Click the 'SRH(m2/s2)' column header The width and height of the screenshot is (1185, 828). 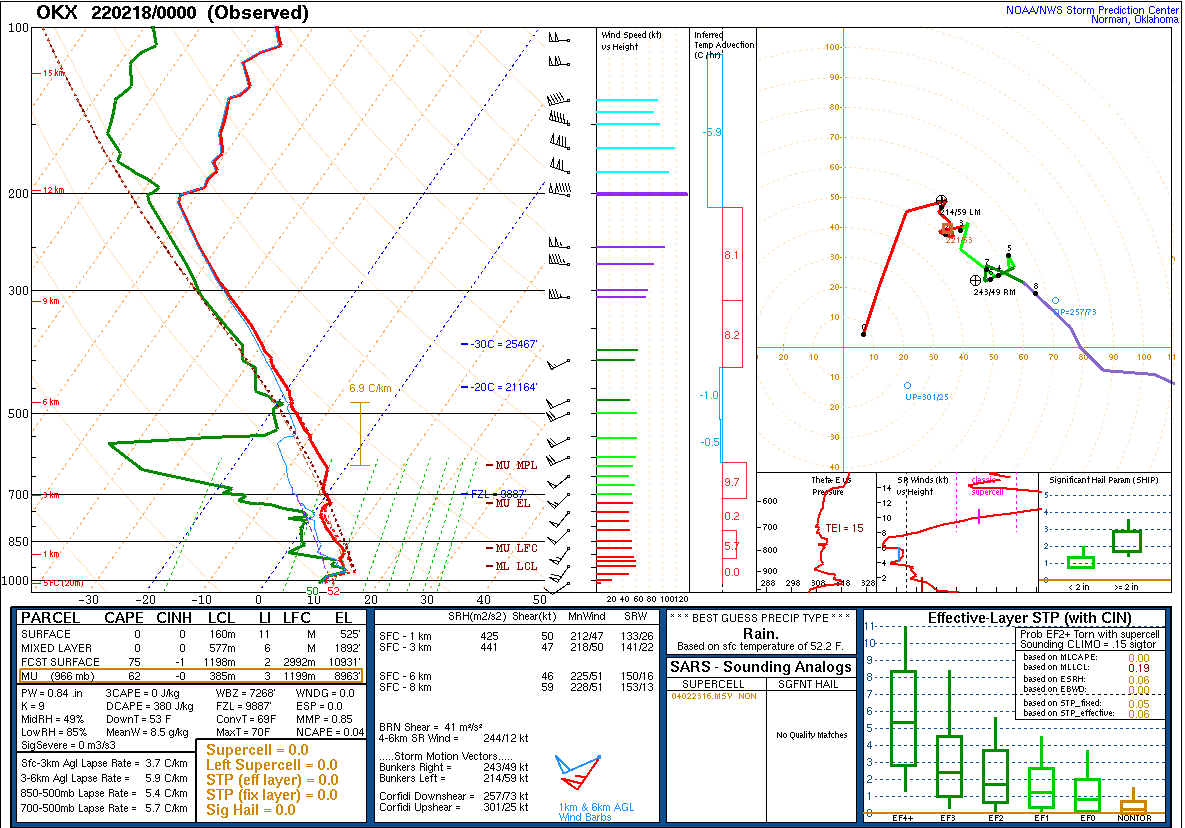(x=477, y=616)
